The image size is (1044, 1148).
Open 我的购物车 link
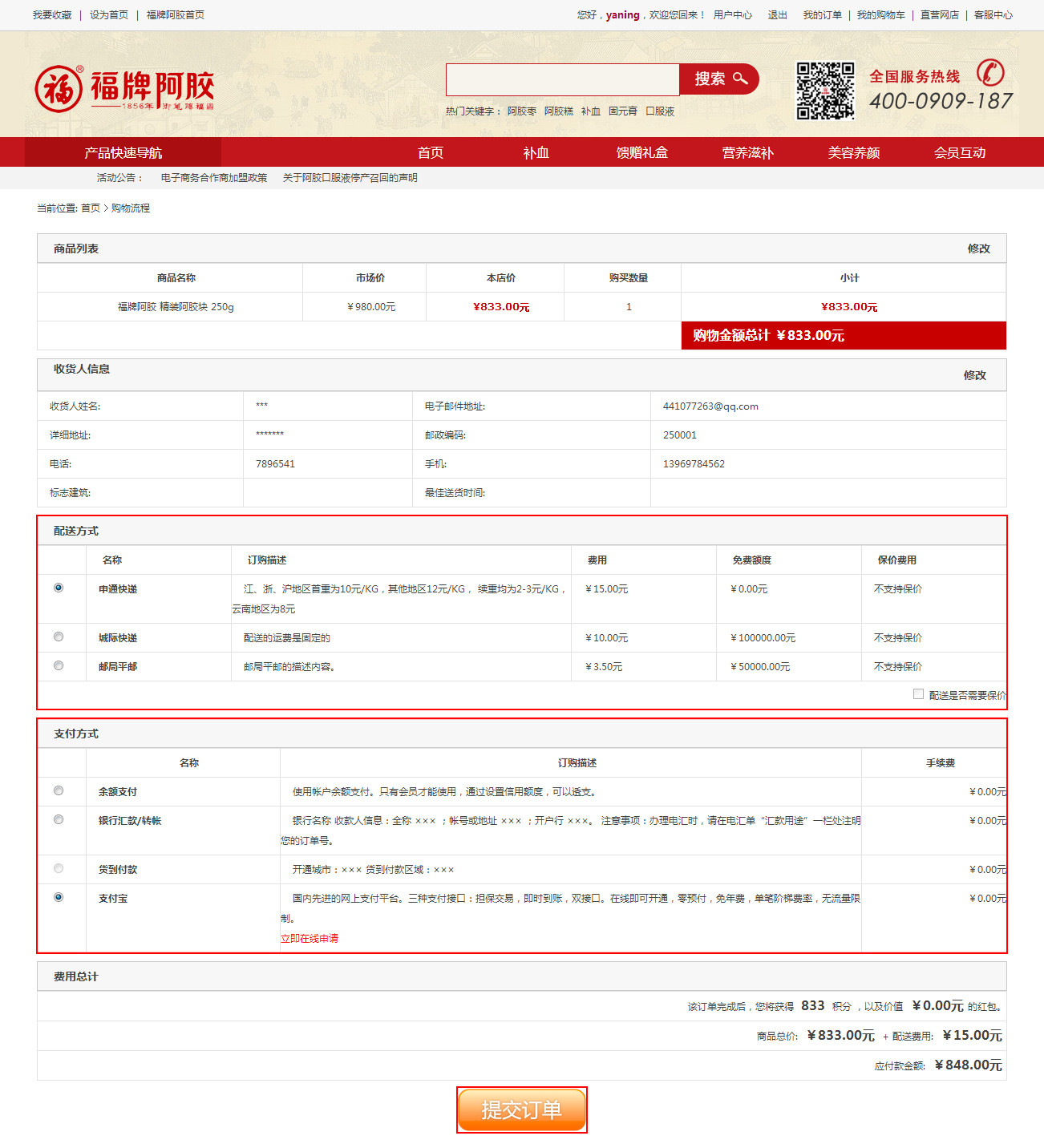[x=881, y=15]
